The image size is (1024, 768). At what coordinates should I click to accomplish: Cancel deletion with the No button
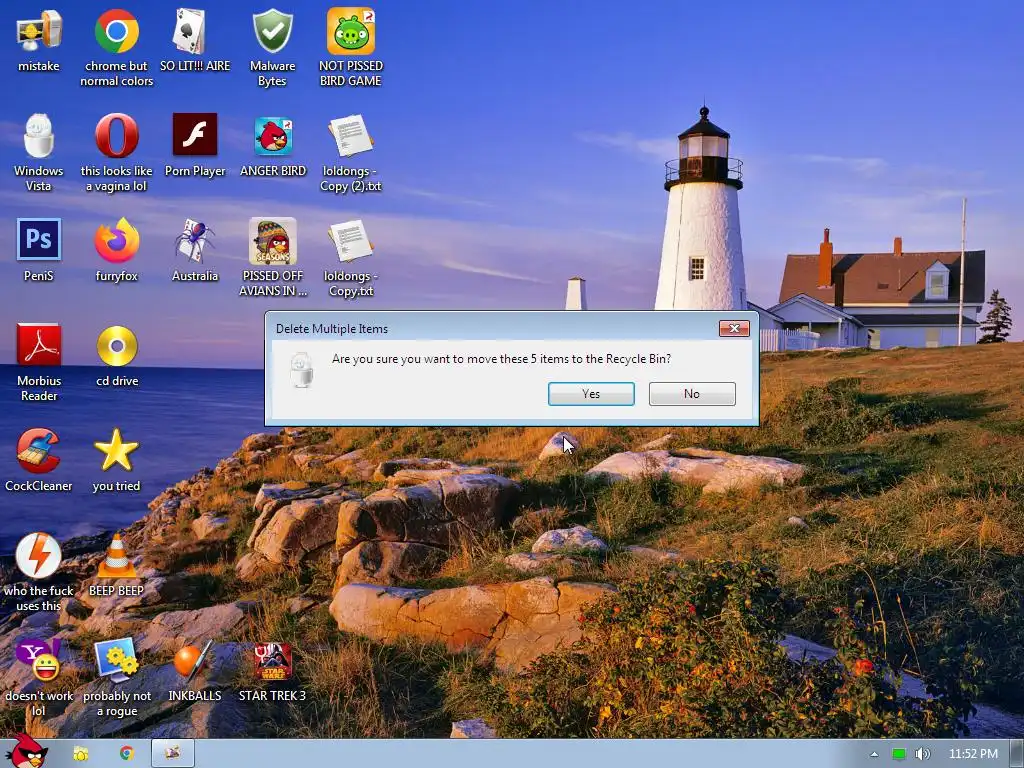pyautogui.click(x=692, y=394)
